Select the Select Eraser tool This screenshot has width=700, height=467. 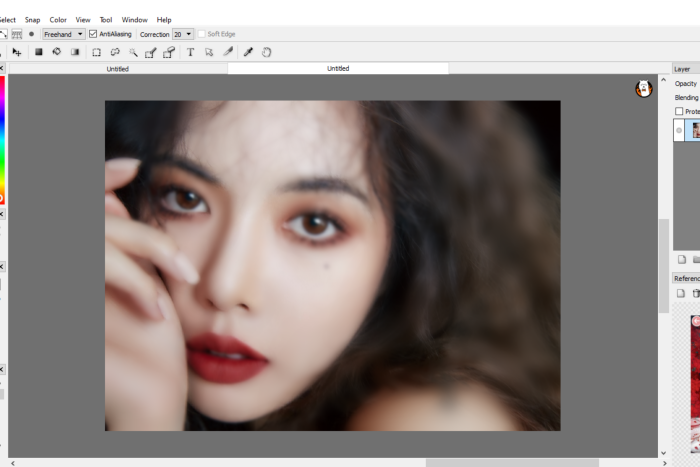pos(169,53)
